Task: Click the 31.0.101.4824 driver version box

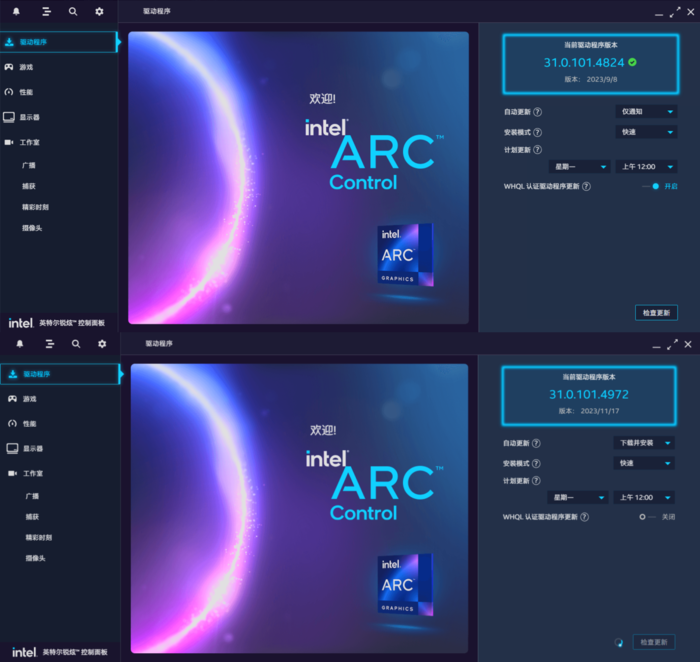Action: (591, 64)
